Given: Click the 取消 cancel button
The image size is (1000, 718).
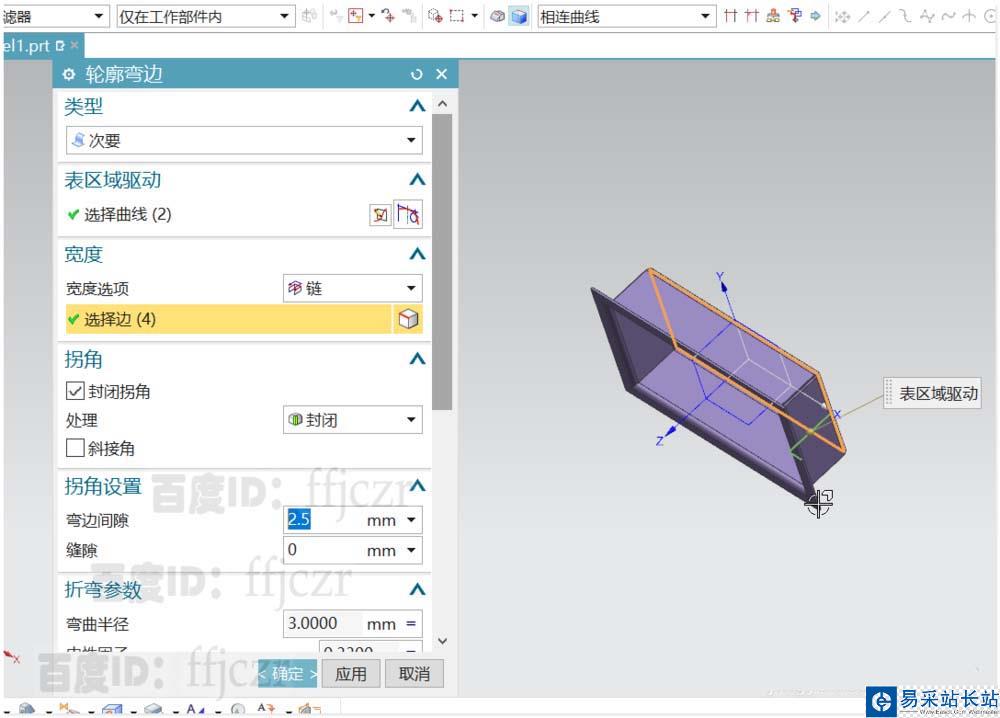Looking at the screenshot, I should click(x=414, y=673).
